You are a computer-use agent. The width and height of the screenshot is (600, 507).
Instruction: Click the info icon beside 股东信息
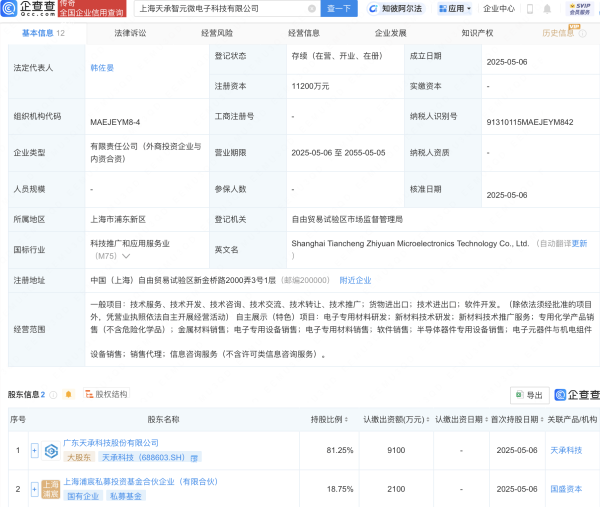coord(53,395)
